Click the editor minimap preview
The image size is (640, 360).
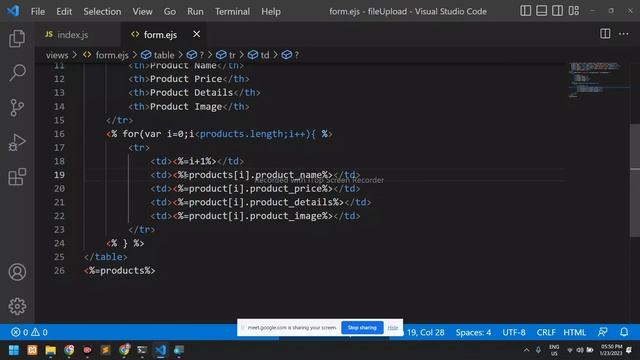598,80
